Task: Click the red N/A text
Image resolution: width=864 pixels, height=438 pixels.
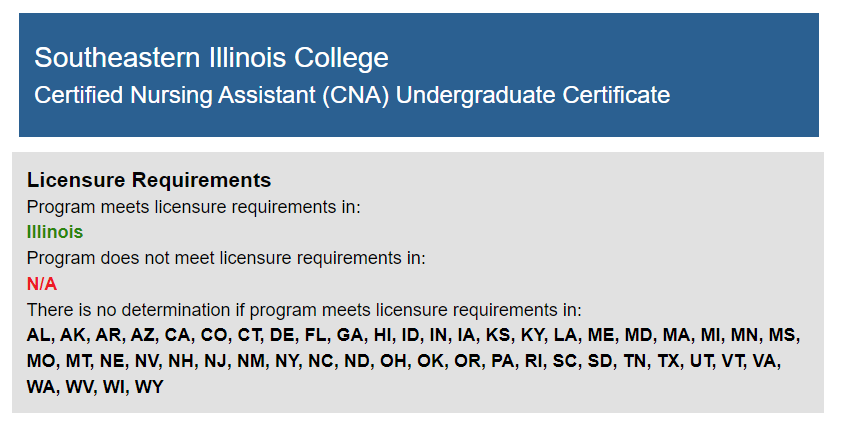Action: coord(42,284)
